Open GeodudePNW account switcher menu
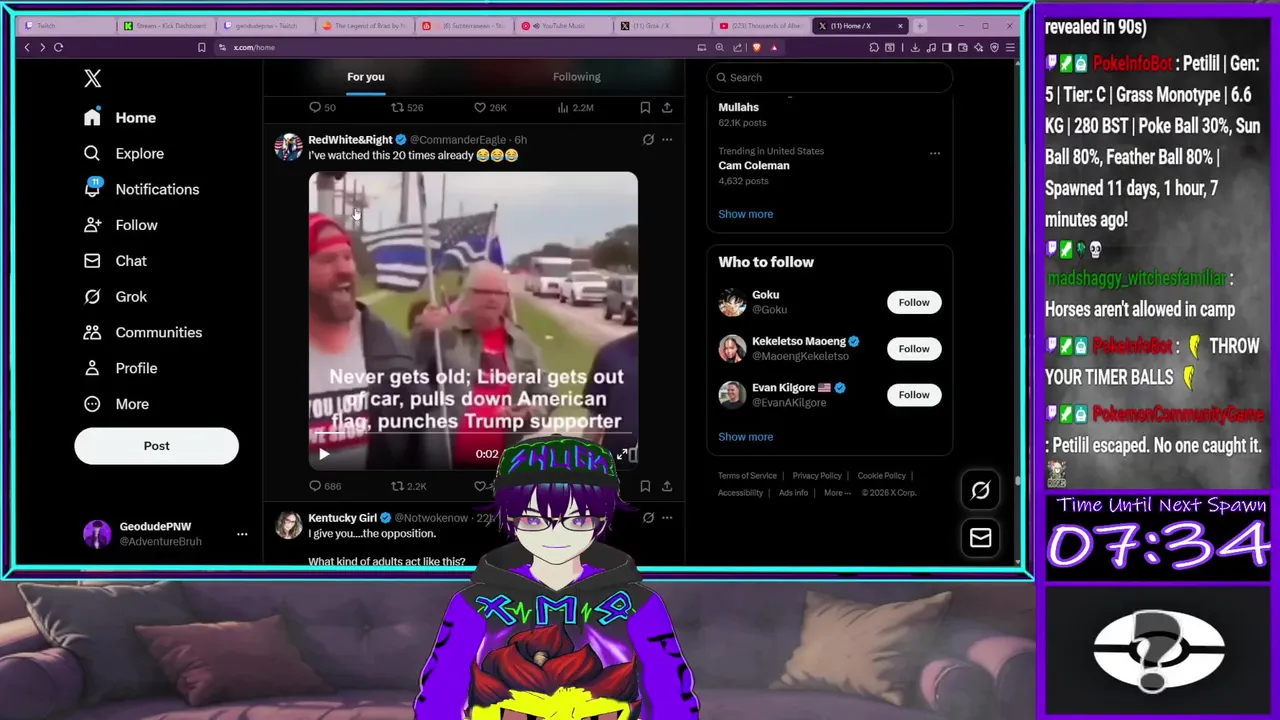This screenshot has width=1280, height=720. click(165, 534)
